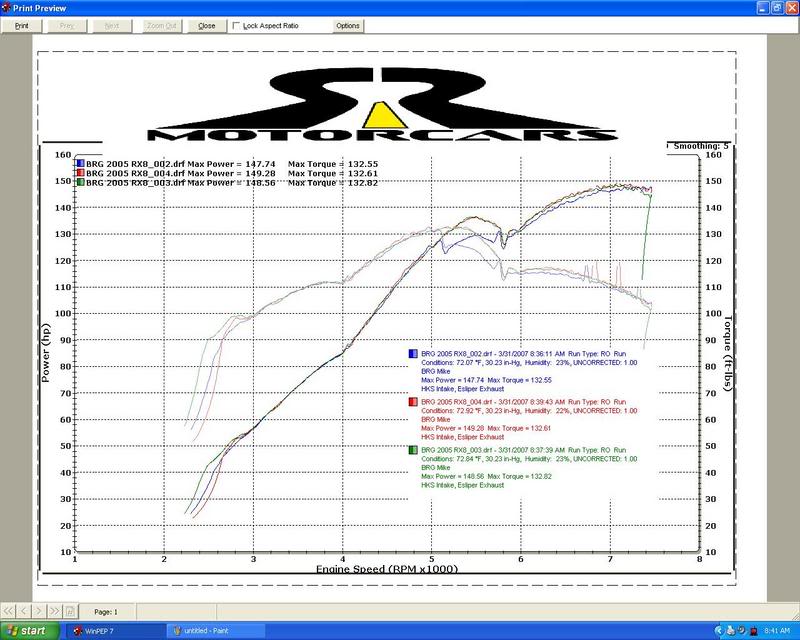Click the Power (hp) axis label

click(x=45, y=353)
